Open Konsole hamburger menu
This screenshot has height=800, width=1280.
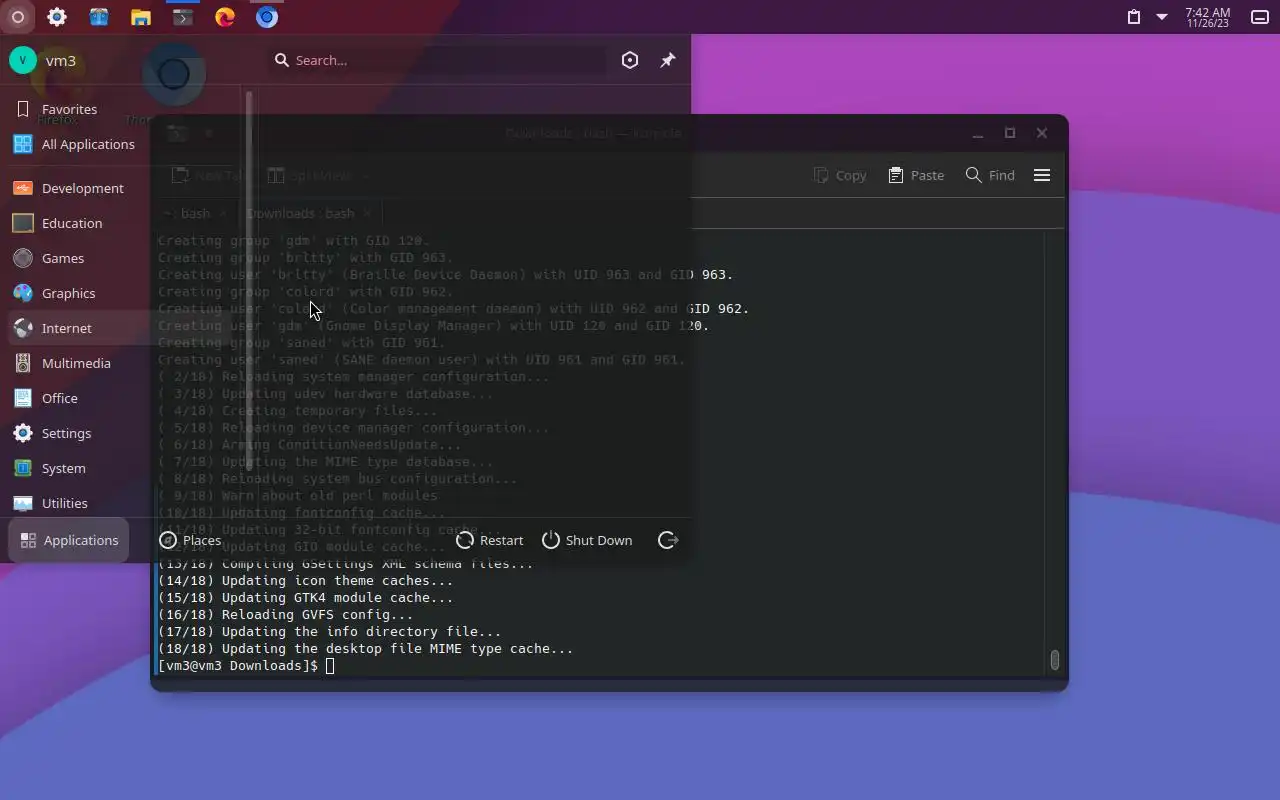coord(1042,175)
